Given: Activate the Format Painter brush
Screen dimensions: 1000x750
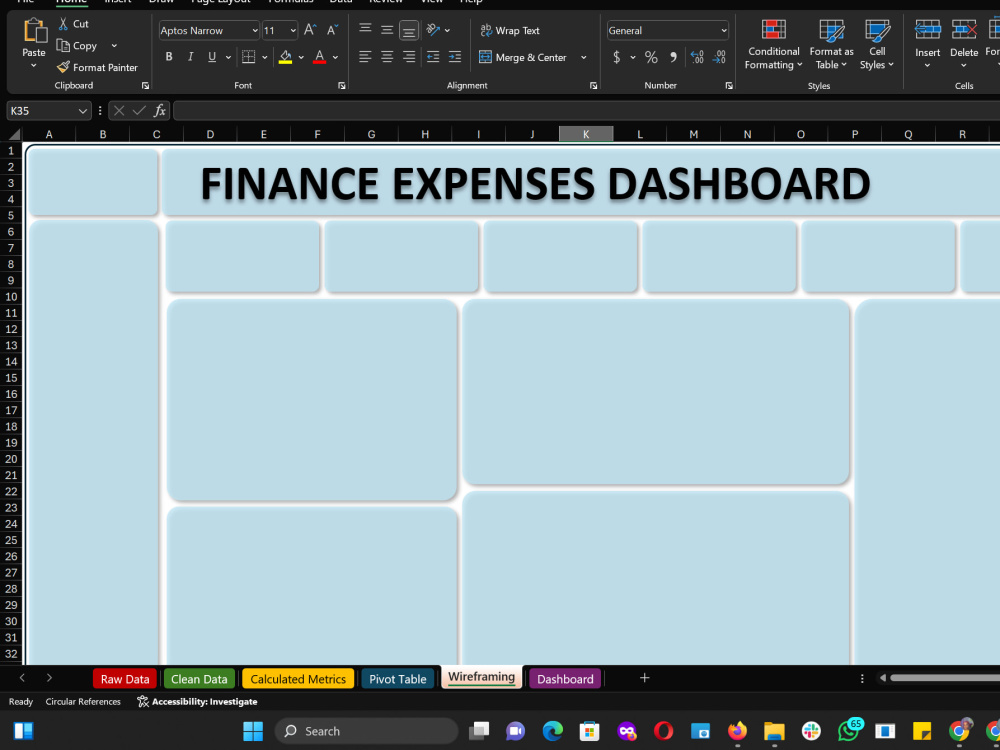Looking at the screenshot, I should [63, 67].
